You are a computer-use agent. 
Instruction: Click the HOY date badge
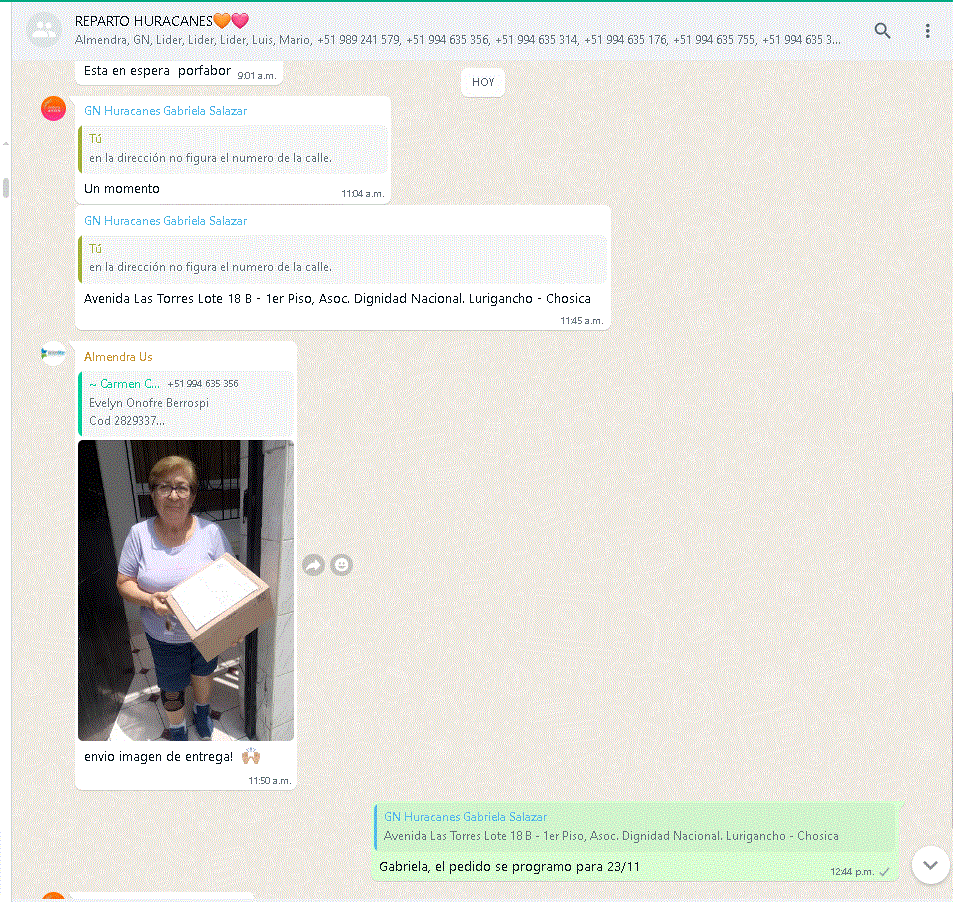pos(483,82)
